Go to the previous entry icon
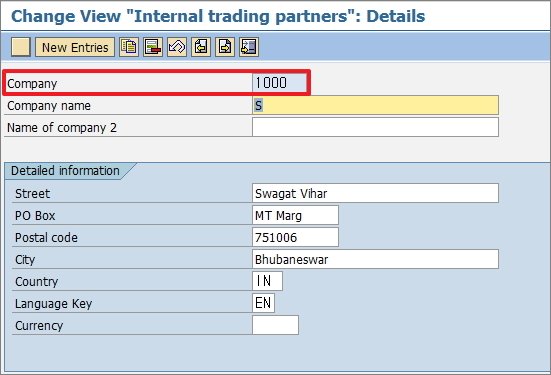 [x=201, y=47]
